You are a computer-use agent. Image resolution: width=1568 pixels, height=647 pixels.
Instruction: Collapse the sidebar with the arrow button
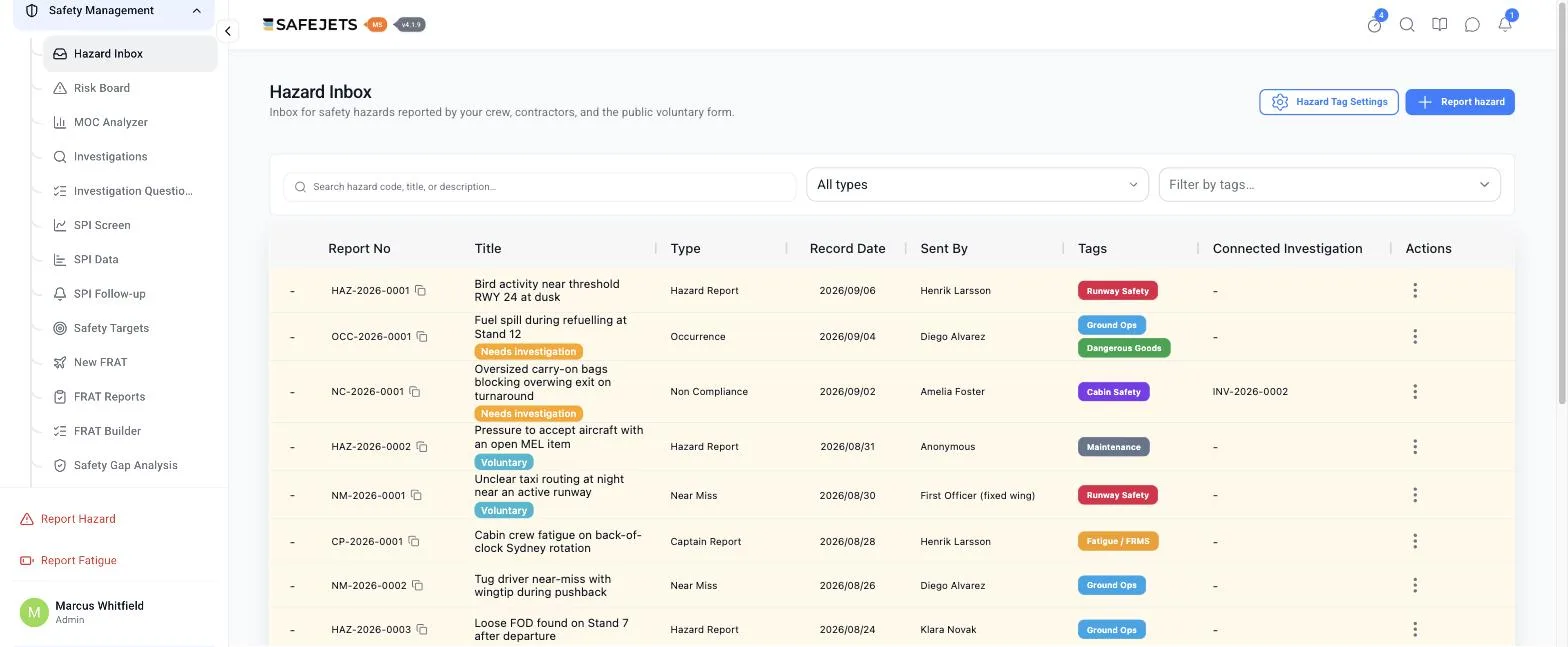click(x=228, y=31)
